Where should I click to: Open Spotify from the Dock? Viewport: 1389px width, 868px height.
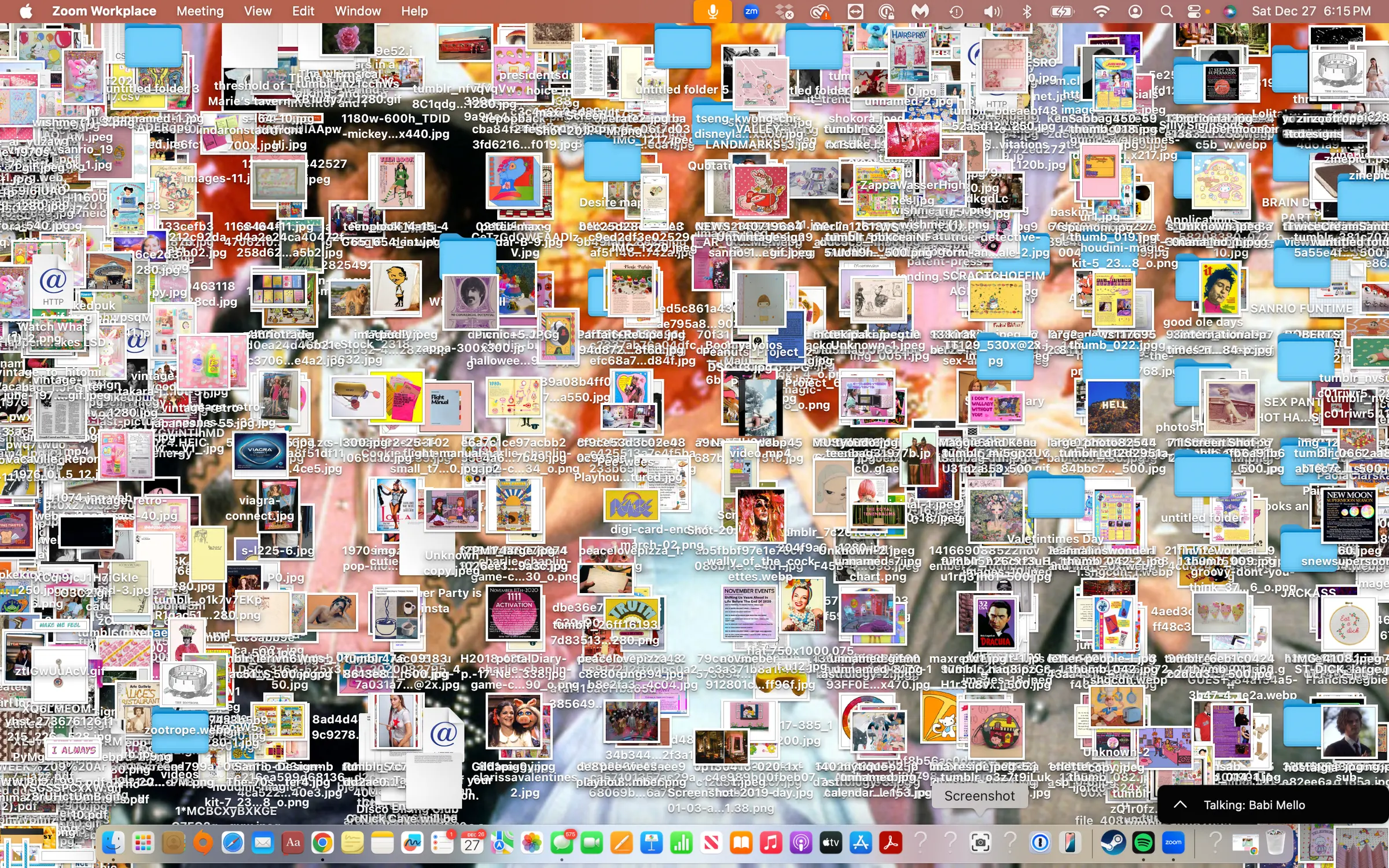tap(1143, 843)
